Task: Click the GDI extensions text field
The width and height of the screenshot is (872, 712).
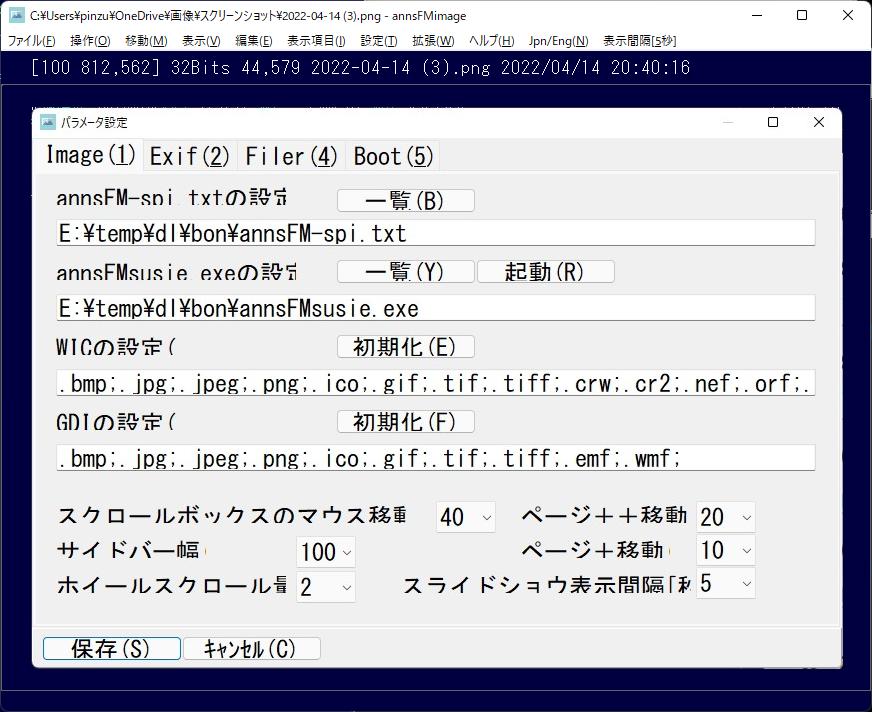Action: (435, 458)
